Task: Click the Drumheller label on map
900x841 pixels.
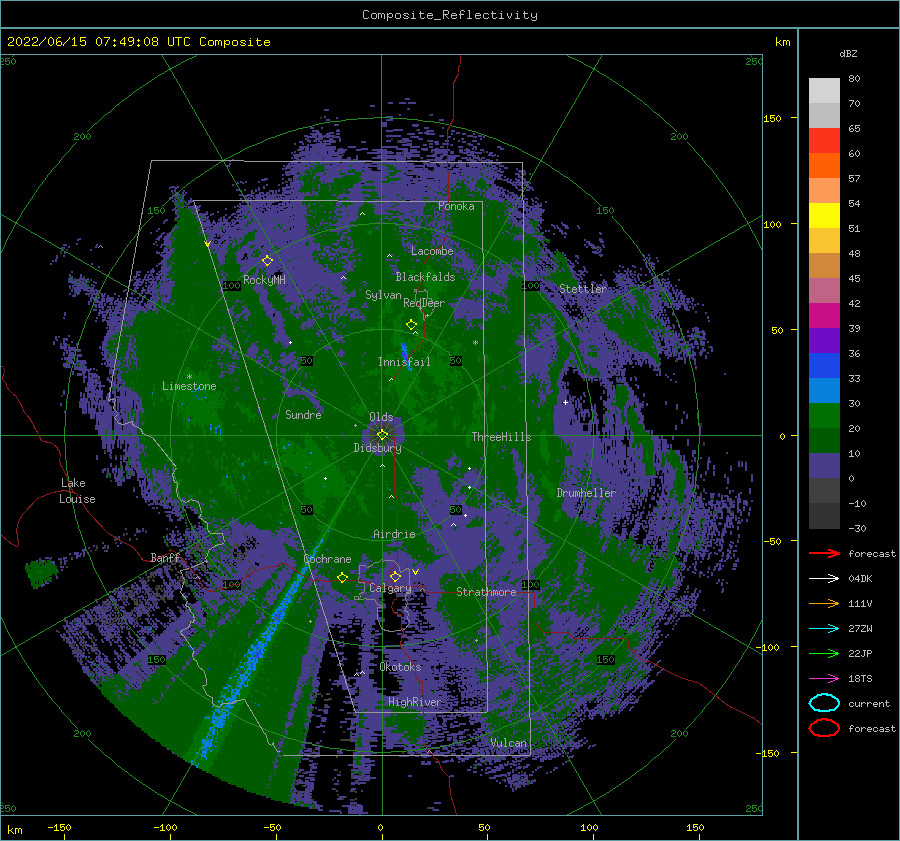Action: click(585, 493)
